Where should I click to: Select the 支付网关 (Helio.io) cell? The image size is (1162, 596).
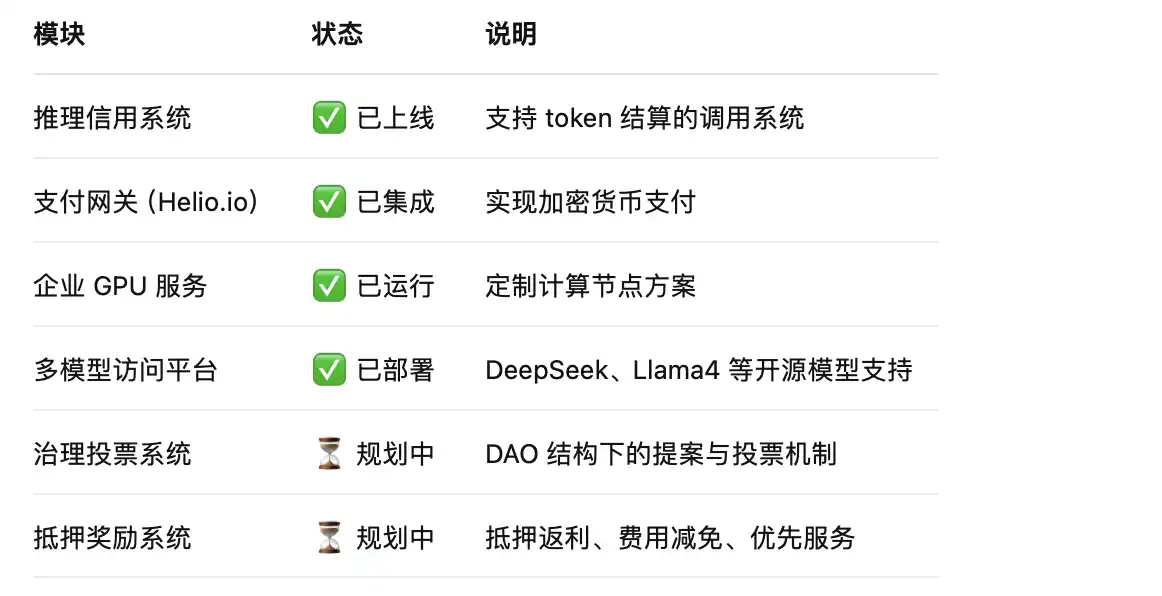pyautogui.click(x=147, y=203)
